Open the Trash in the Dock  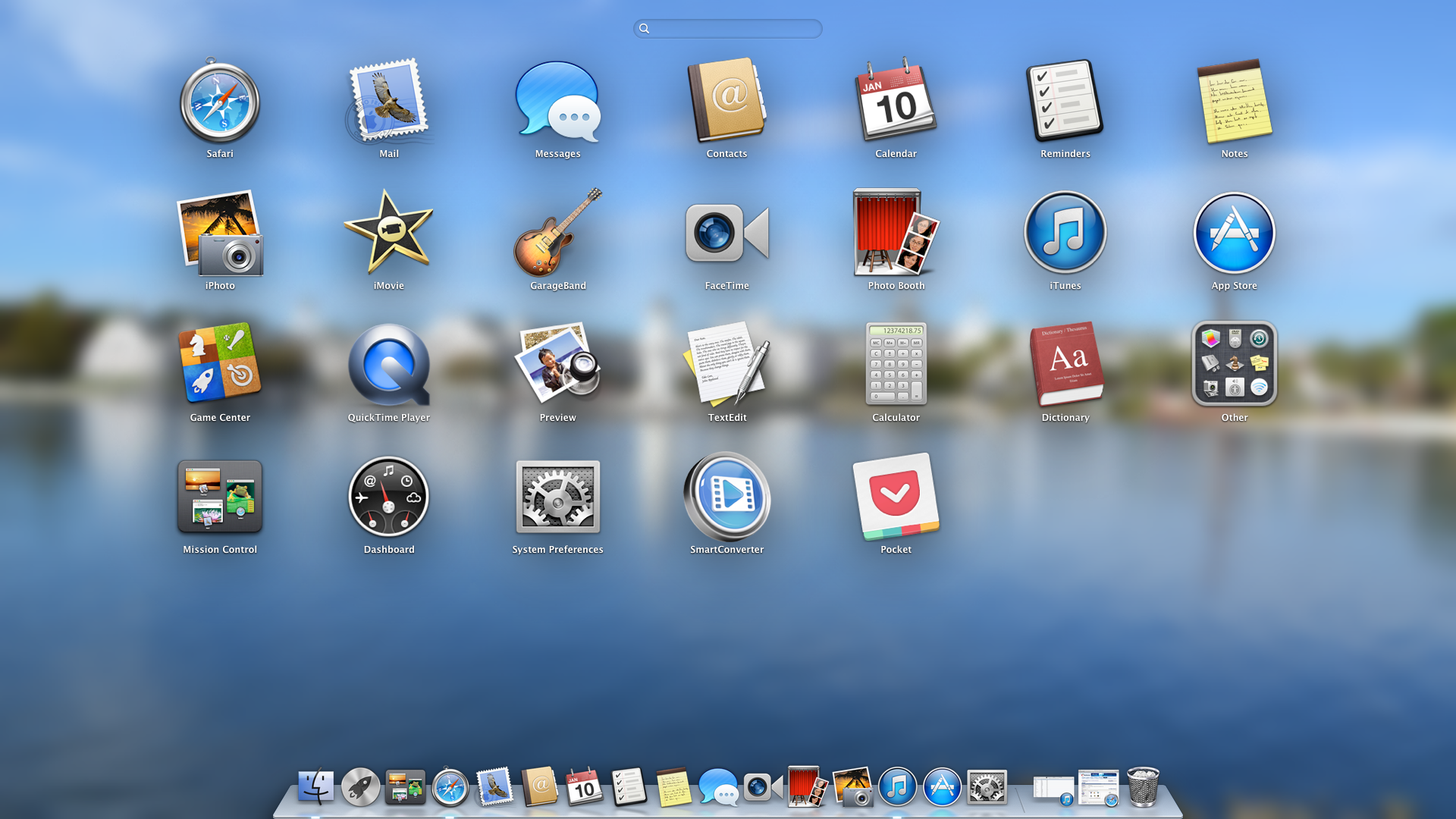coord(1143,786)
